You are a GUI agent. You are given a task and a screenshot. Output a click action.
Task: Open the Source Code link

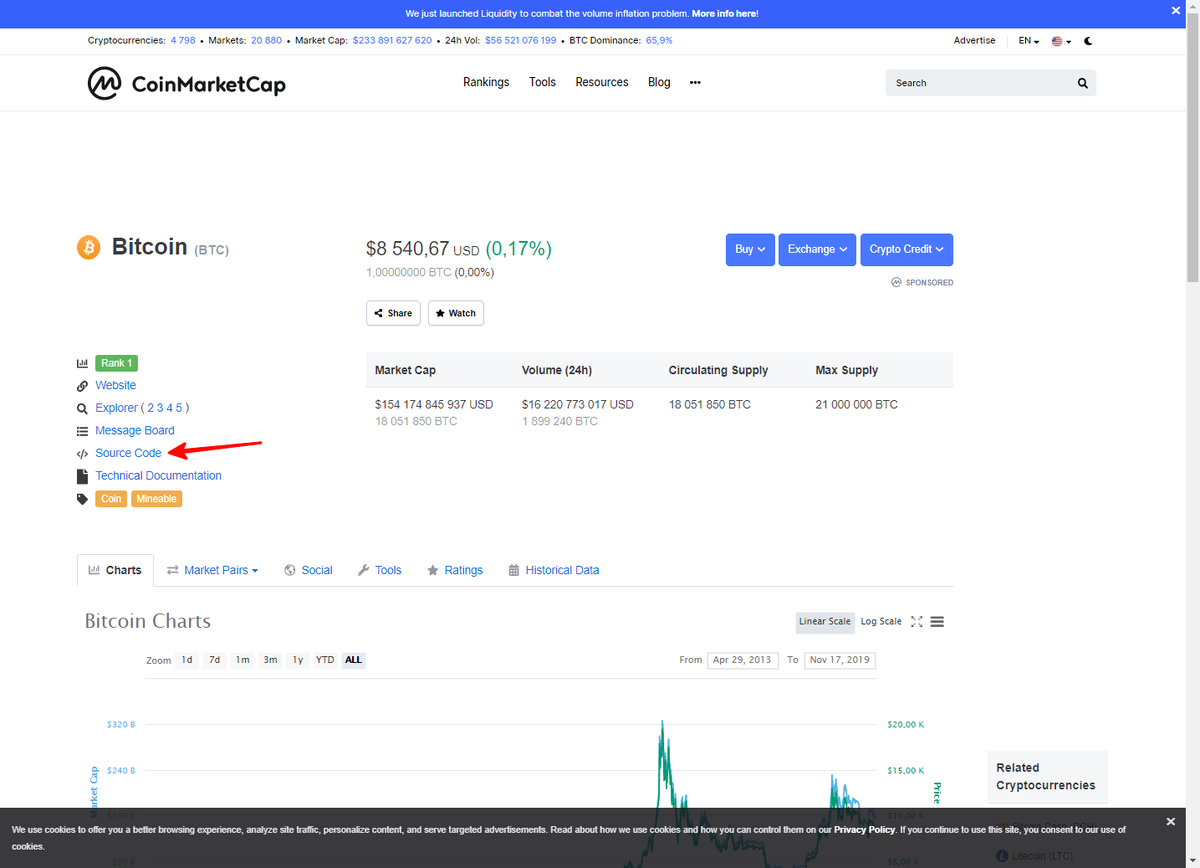(128, 454)
